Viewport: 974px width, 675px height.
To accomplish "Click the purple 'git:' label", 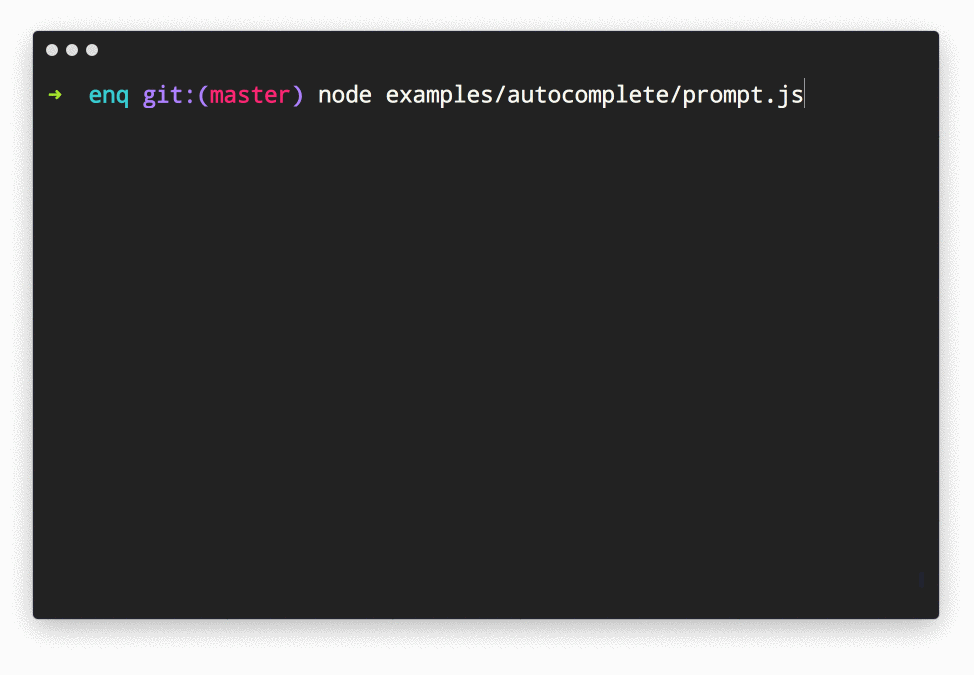I will pos(162,95).
